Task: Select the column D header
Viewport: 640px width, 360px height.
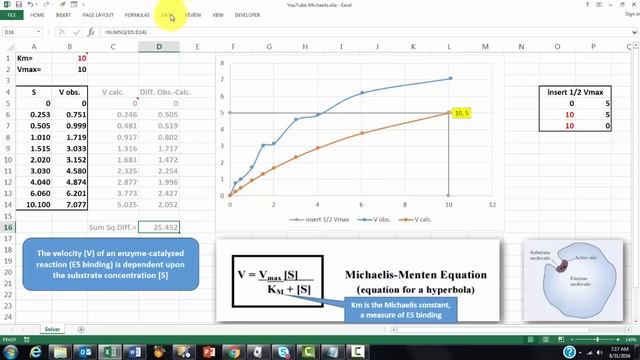Action: (159, 47)
